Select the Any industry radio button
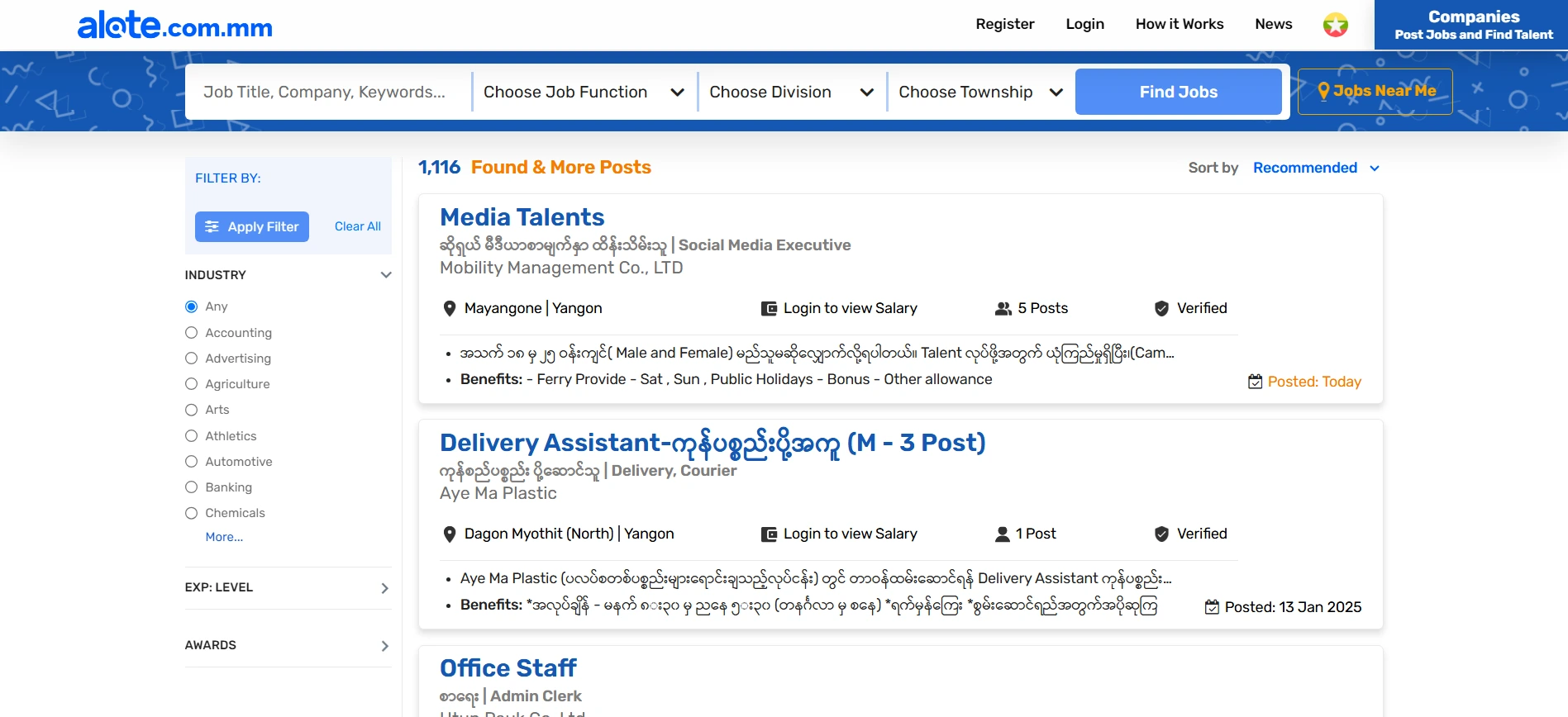 [x=192, y=306]
